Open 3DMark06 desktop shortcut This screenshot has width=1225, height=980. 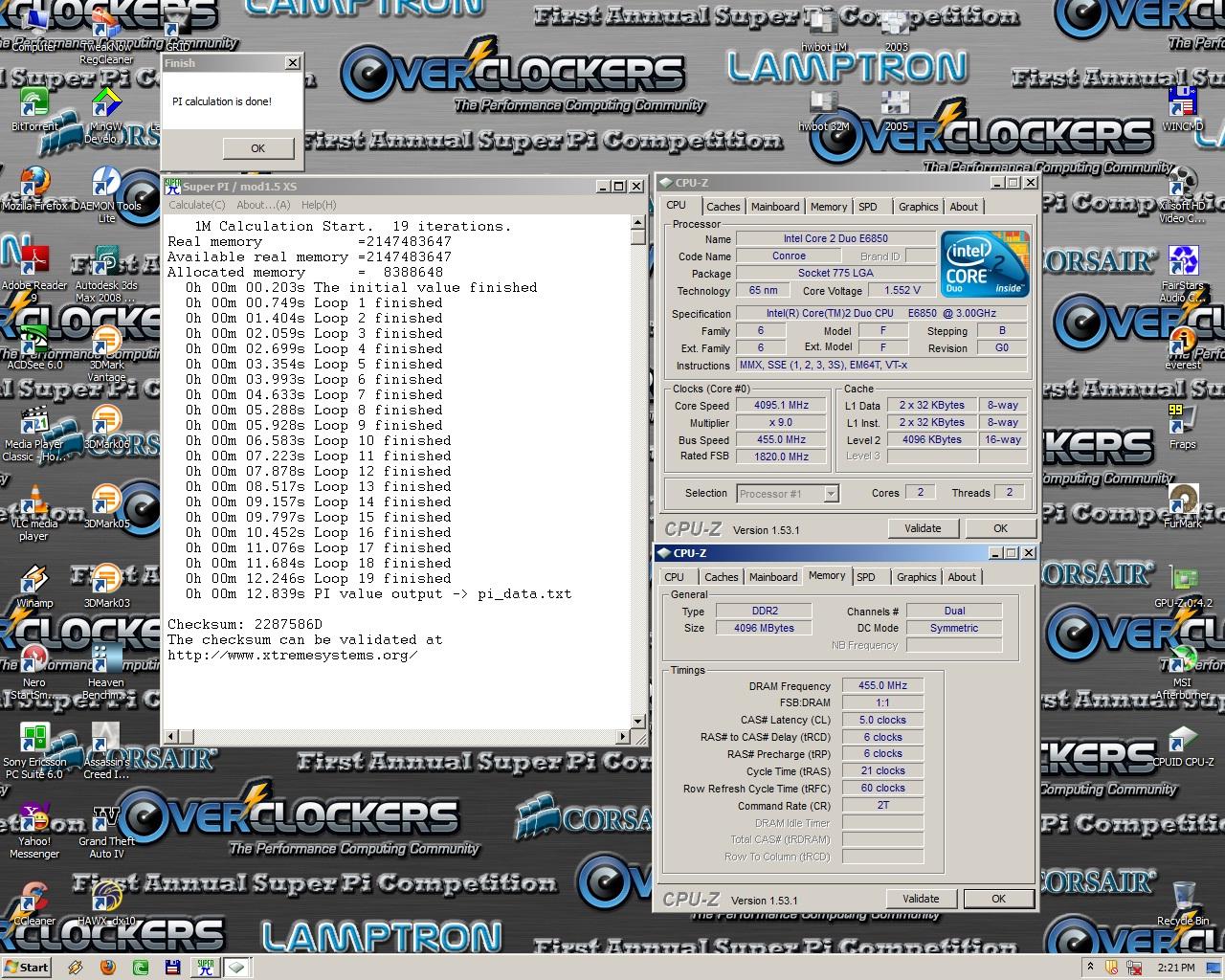tap(106, 426)
